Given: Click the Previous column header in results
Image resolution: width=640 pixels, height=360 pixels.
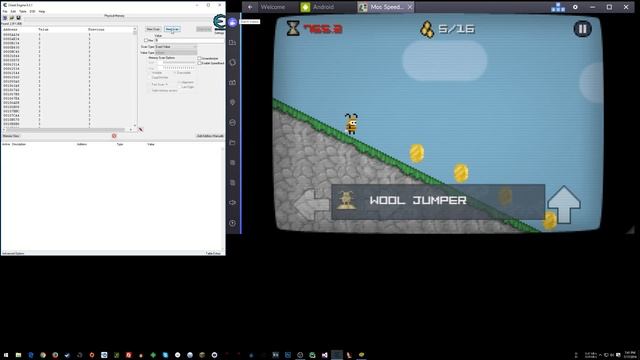Looking at the screenshot, I should (96, 29).
